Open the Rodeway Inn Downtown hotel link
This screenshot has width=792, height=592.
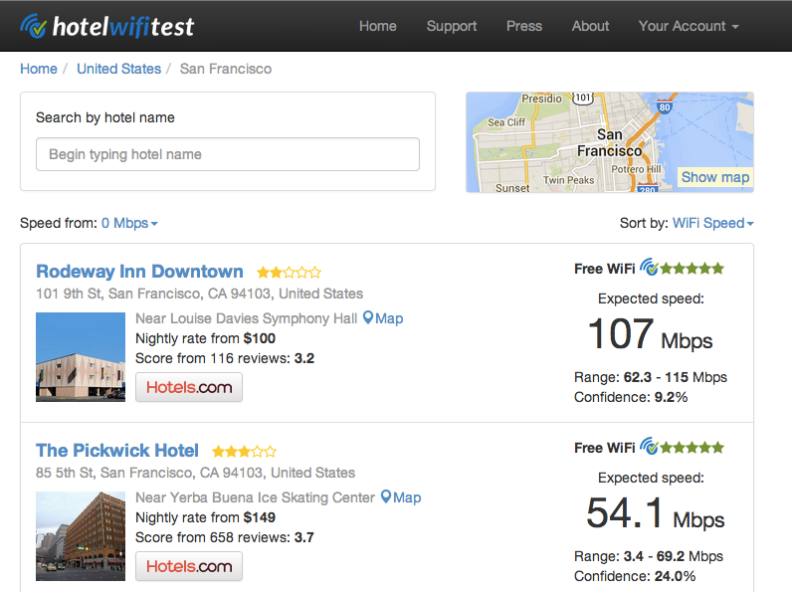click(139, 272)
